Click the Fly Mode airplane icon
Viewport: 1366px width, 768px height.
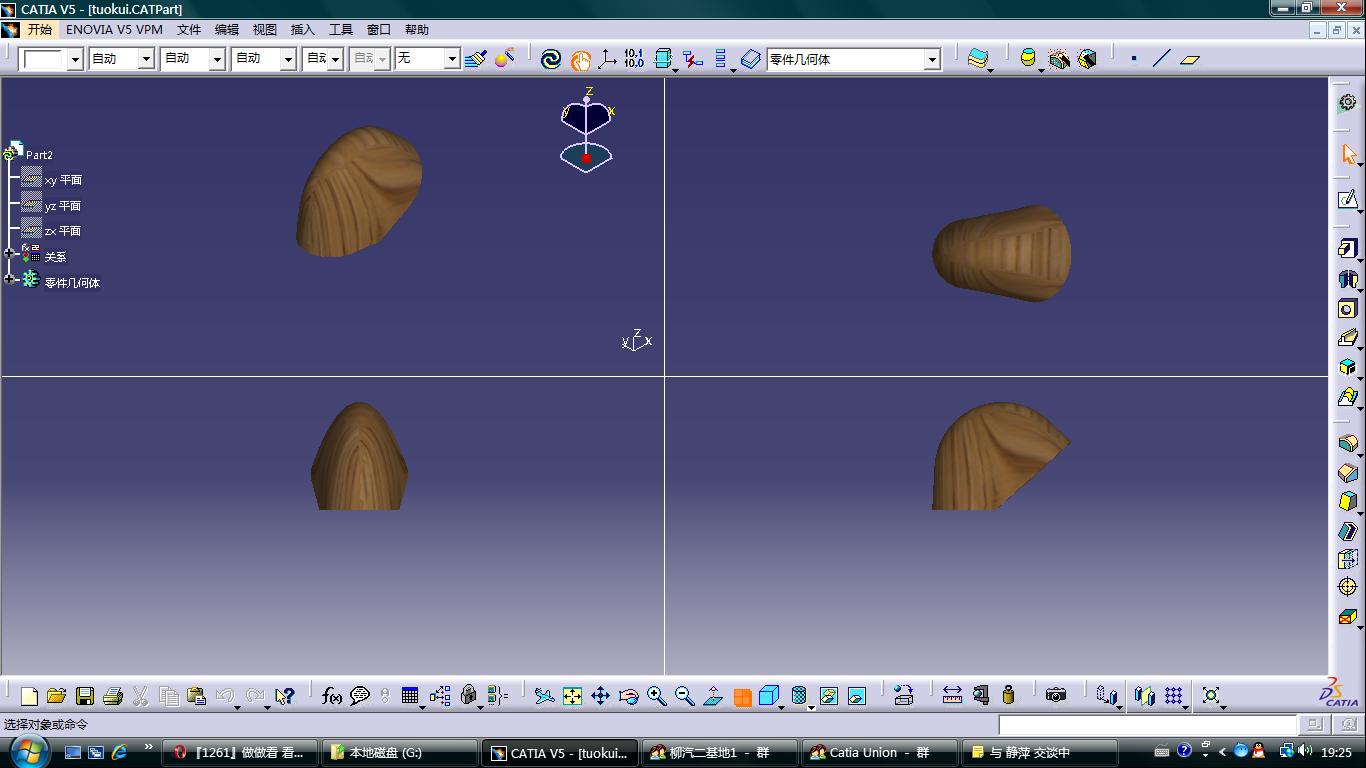(x=544, y=696)
